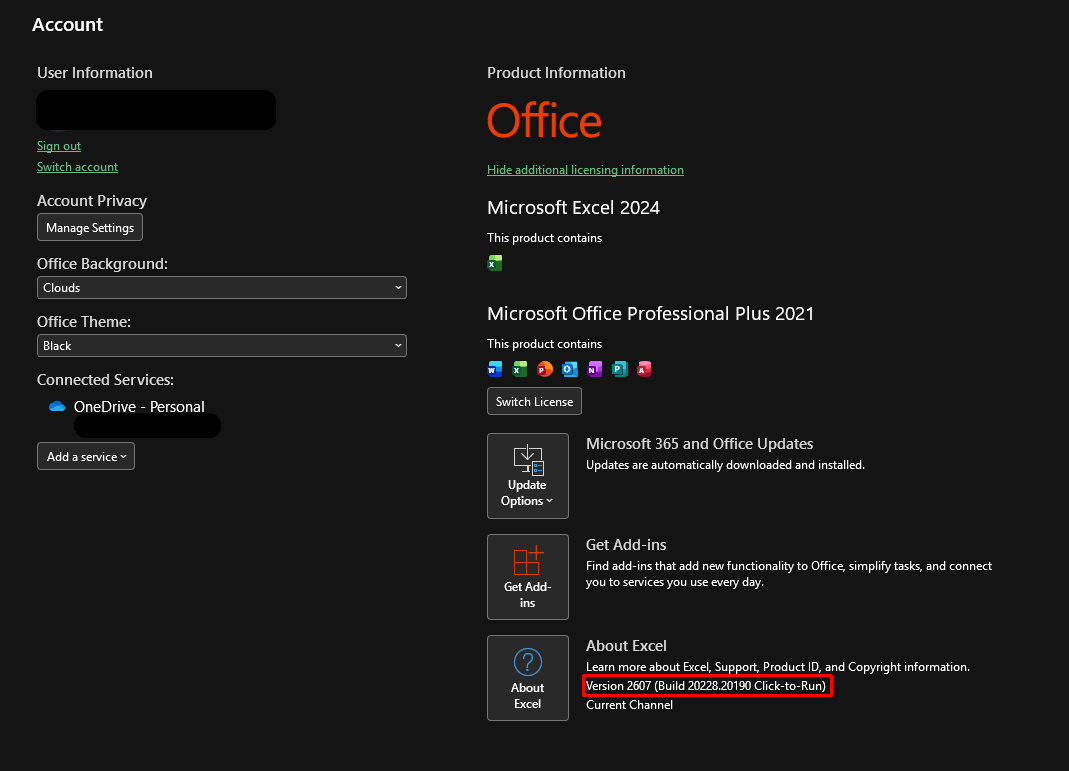Click the Microsoft 365 and Office Updates heading
This screenshot has width=1069, height=771.
tap(699, 444)
